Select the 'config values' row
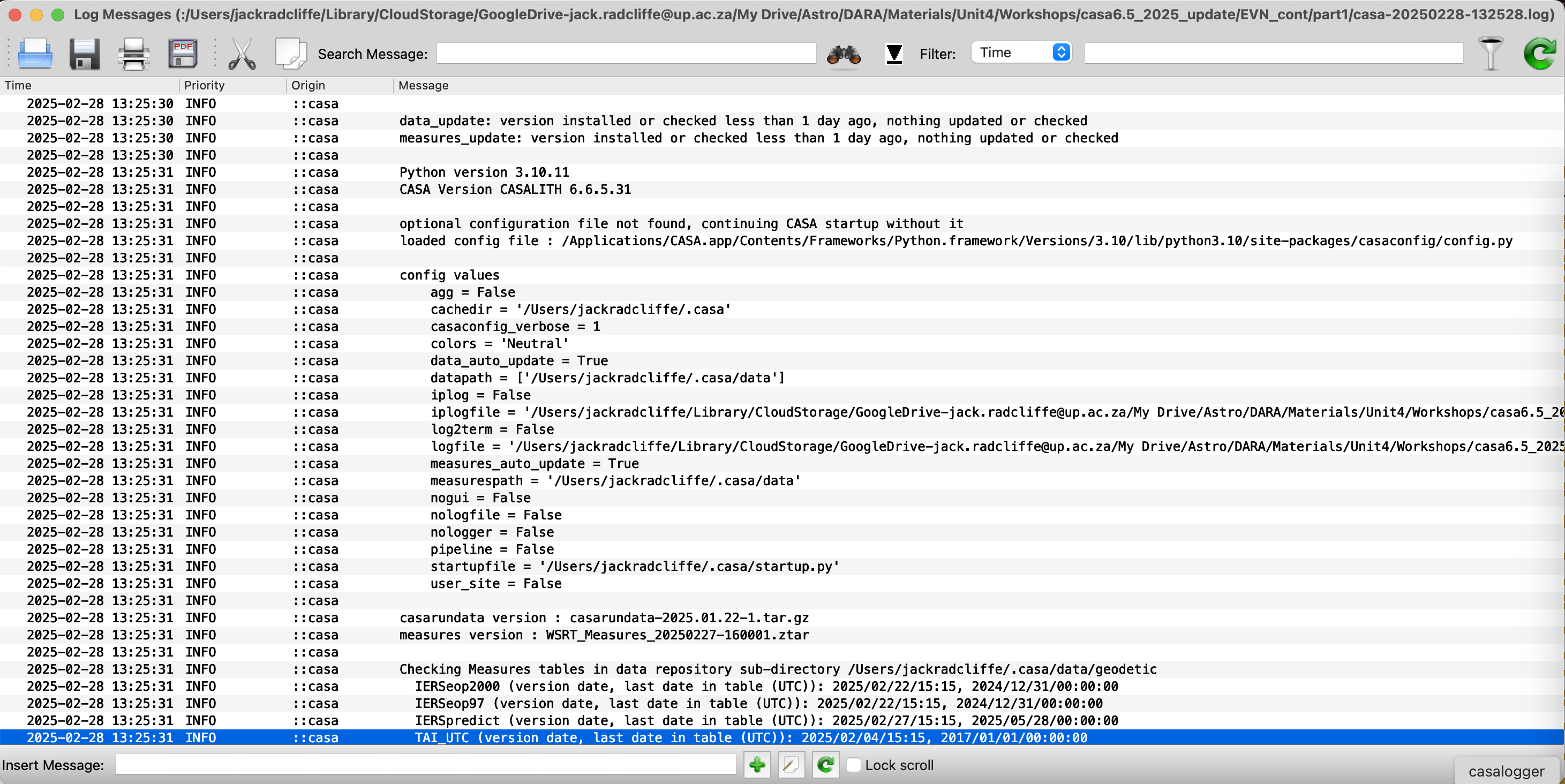 tap(782, 275)
